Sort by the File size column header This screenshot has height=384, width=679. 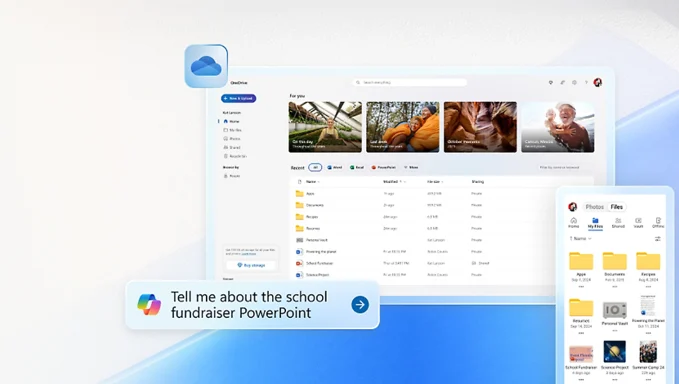coord(435,182)
